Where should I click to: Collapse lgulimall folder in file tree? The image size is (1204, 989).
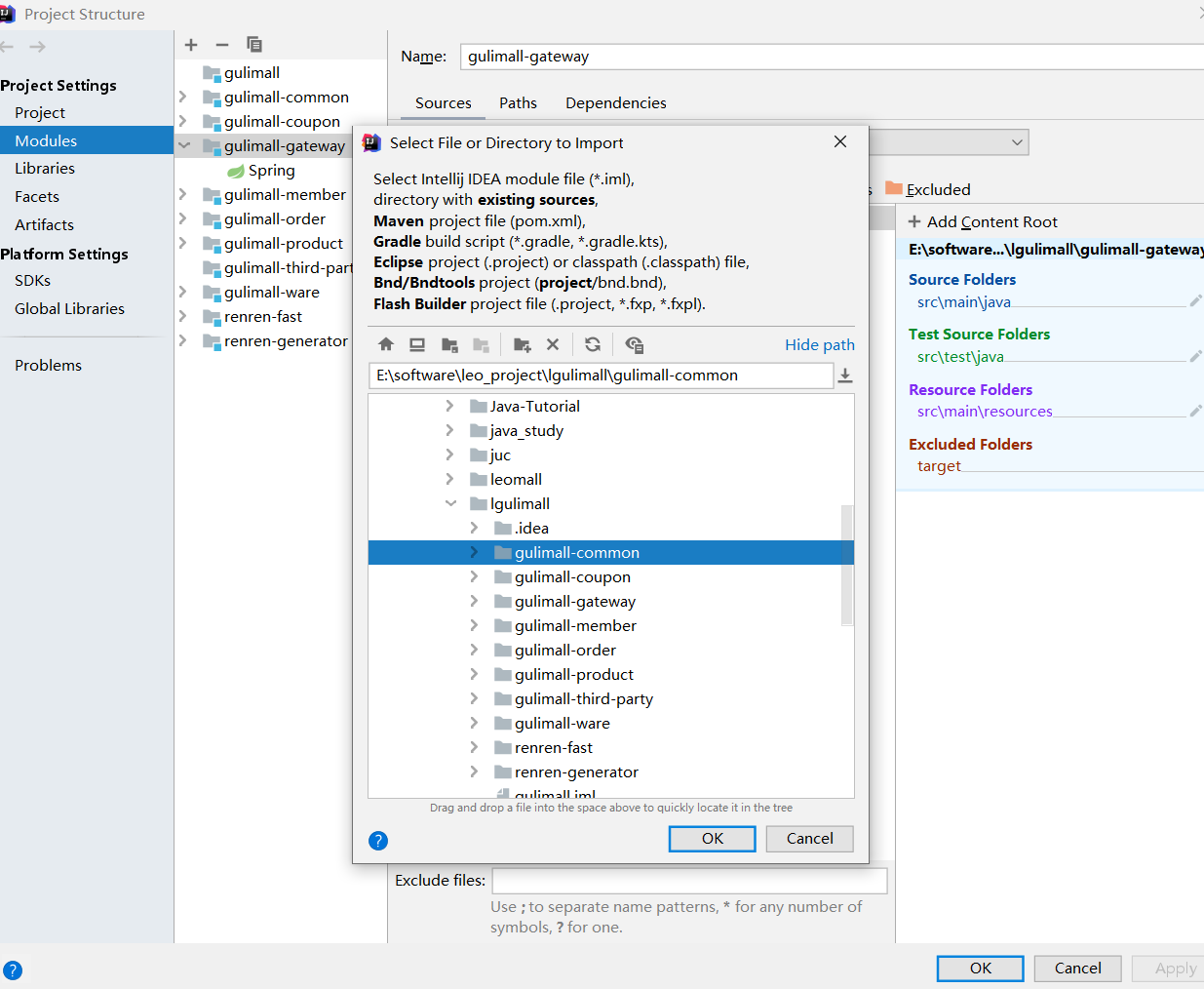click(x=450, y=503)
